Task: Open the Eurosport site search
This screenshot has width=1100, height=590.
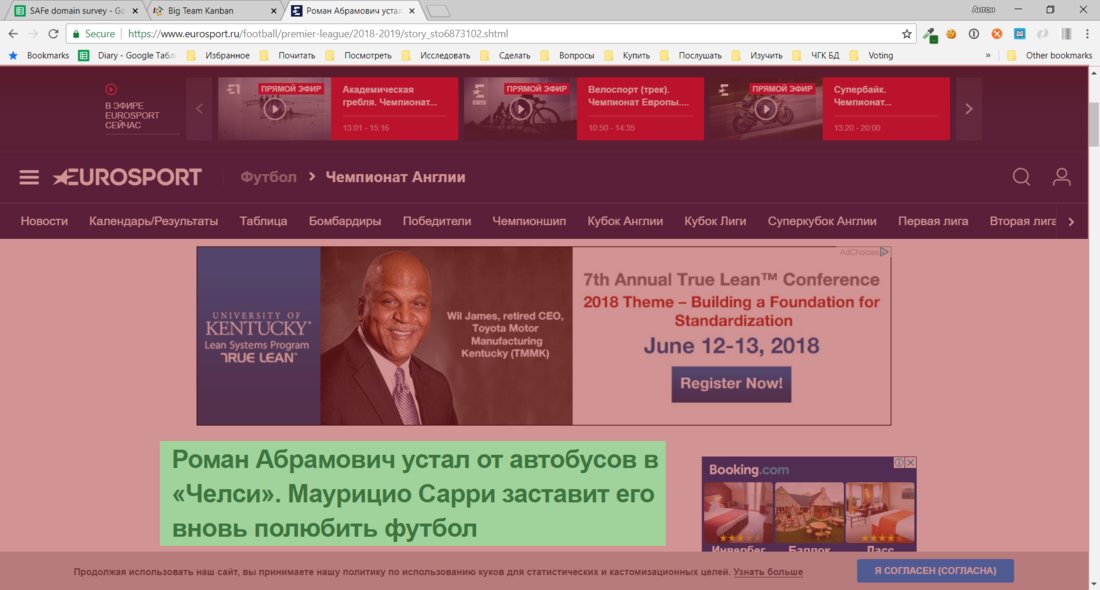Action: (1021, 177)
